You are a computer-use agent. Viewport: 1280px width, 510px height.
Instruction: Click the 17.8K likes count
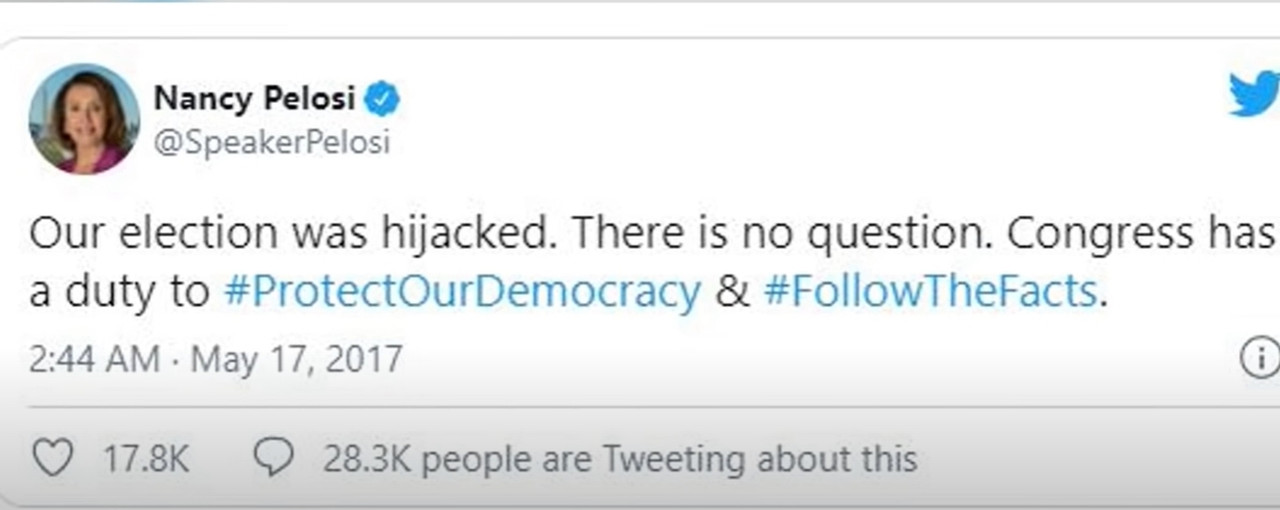point(146,460)
